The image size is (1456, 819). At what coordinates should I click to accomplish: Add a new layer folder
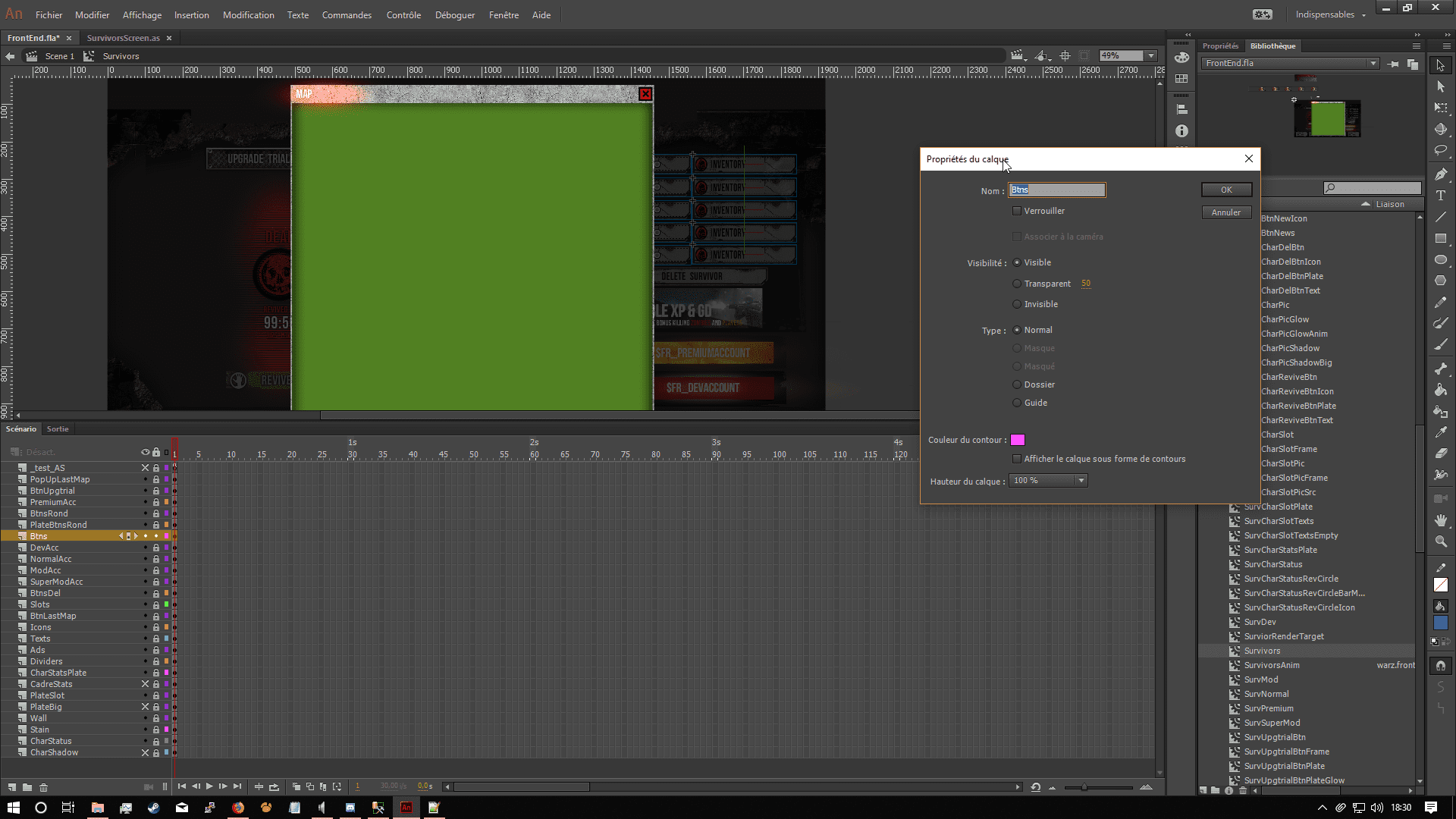27,787
